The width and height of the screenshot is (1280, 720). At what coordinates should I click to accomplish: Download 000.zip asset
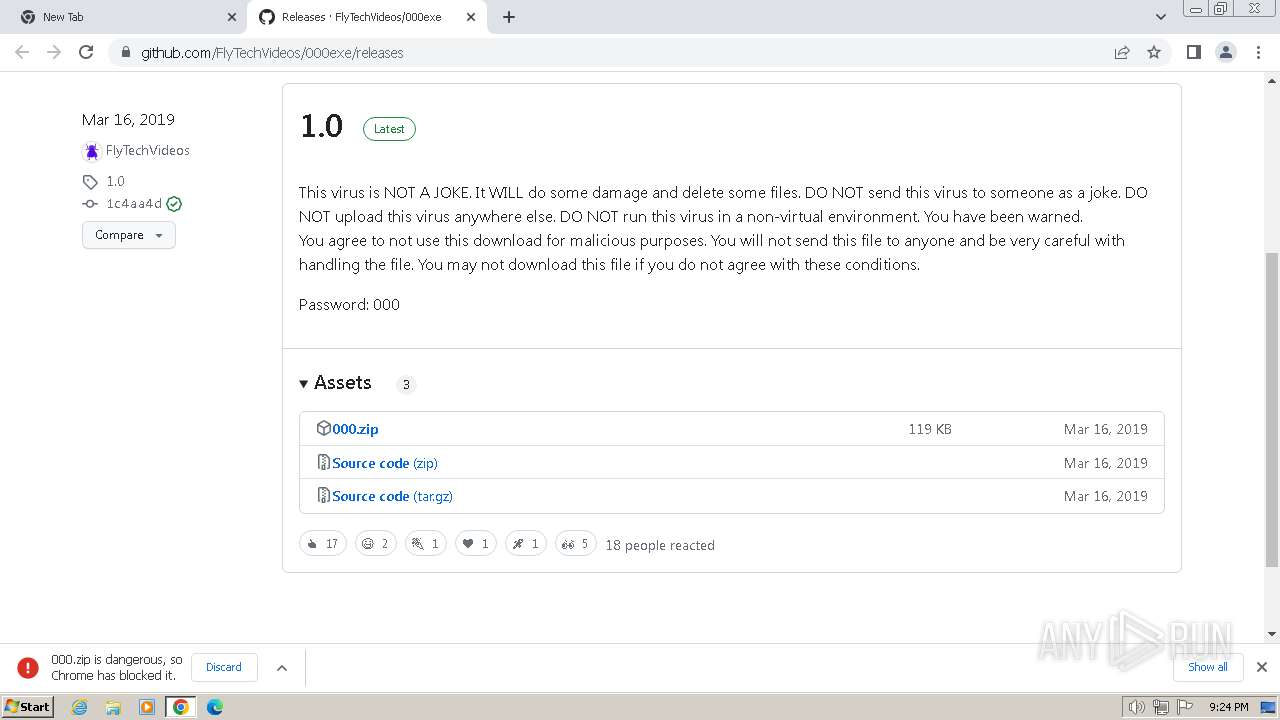pyautogui.click(x=355, y=429)
